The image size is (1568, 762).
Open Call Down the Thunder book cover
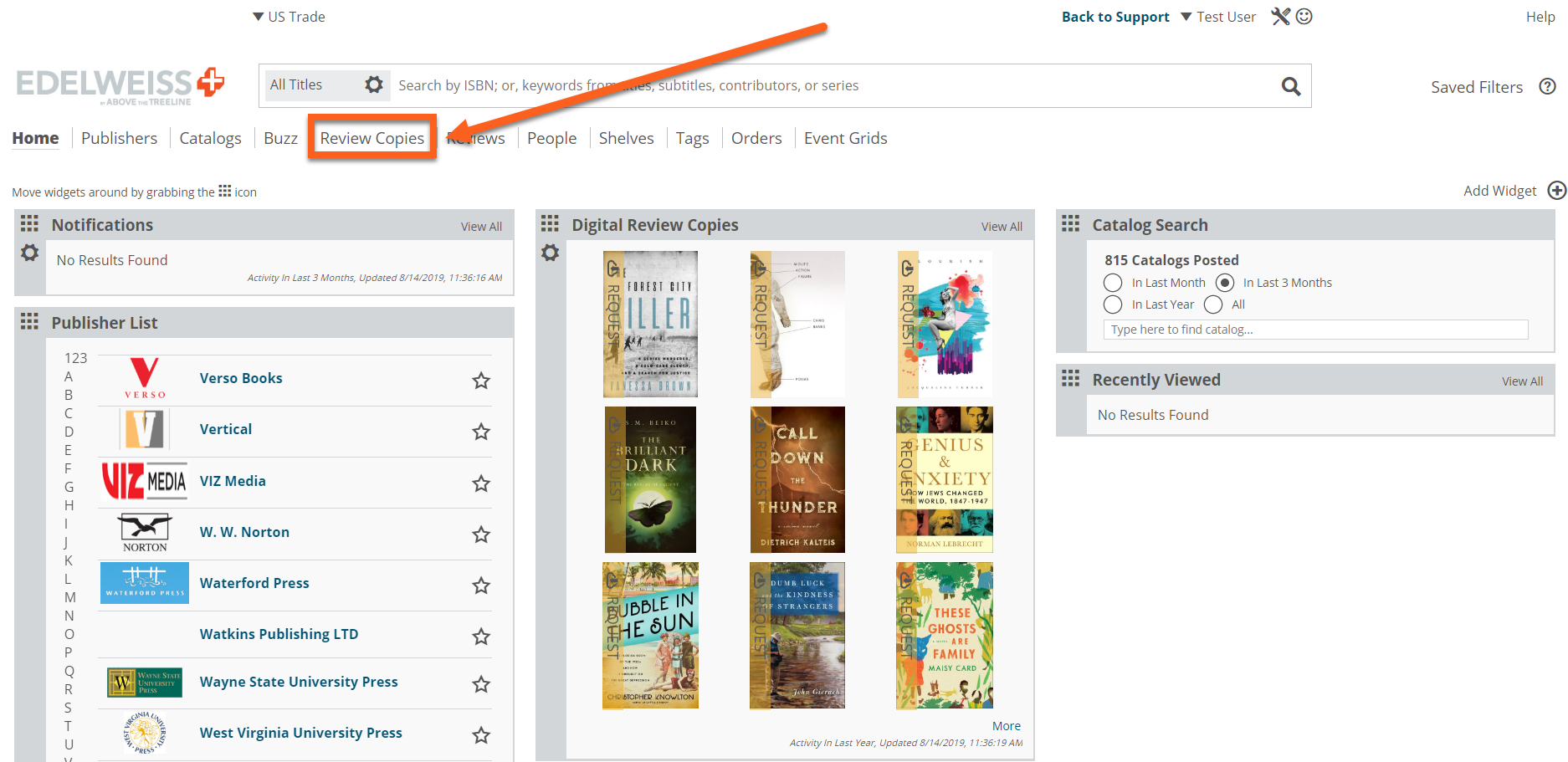tap(797, 479)
